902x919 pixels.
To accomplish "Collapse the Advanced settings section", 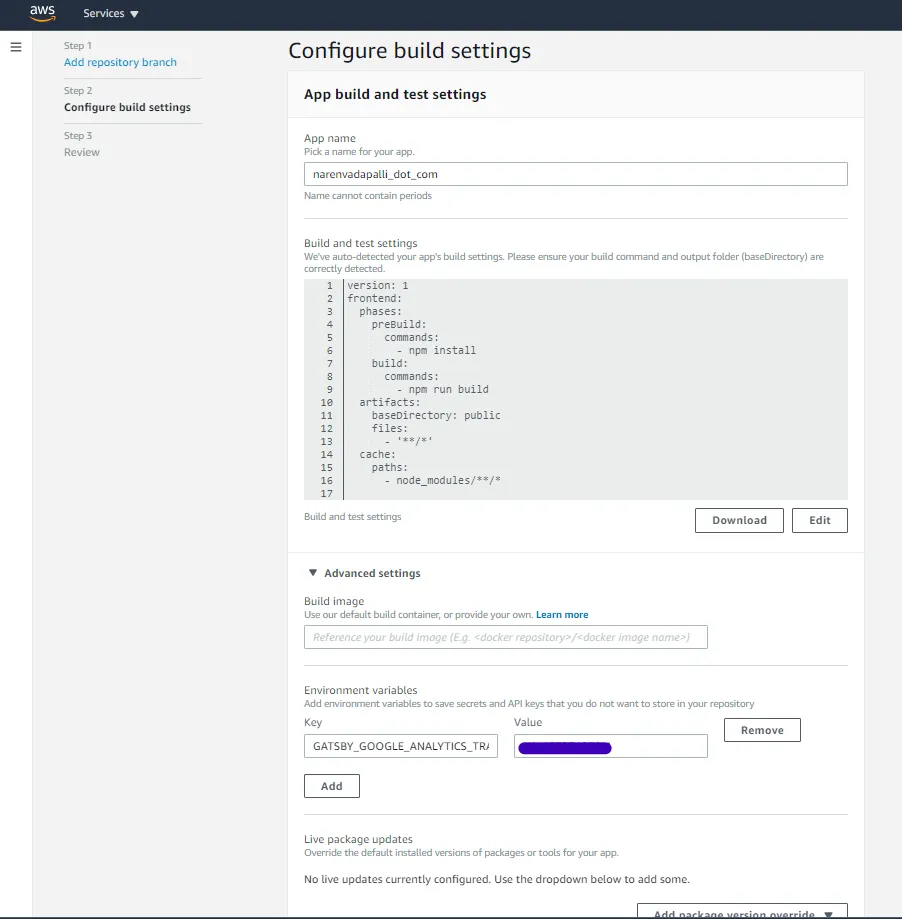I will pyautogui.click(x=313, y=573).
